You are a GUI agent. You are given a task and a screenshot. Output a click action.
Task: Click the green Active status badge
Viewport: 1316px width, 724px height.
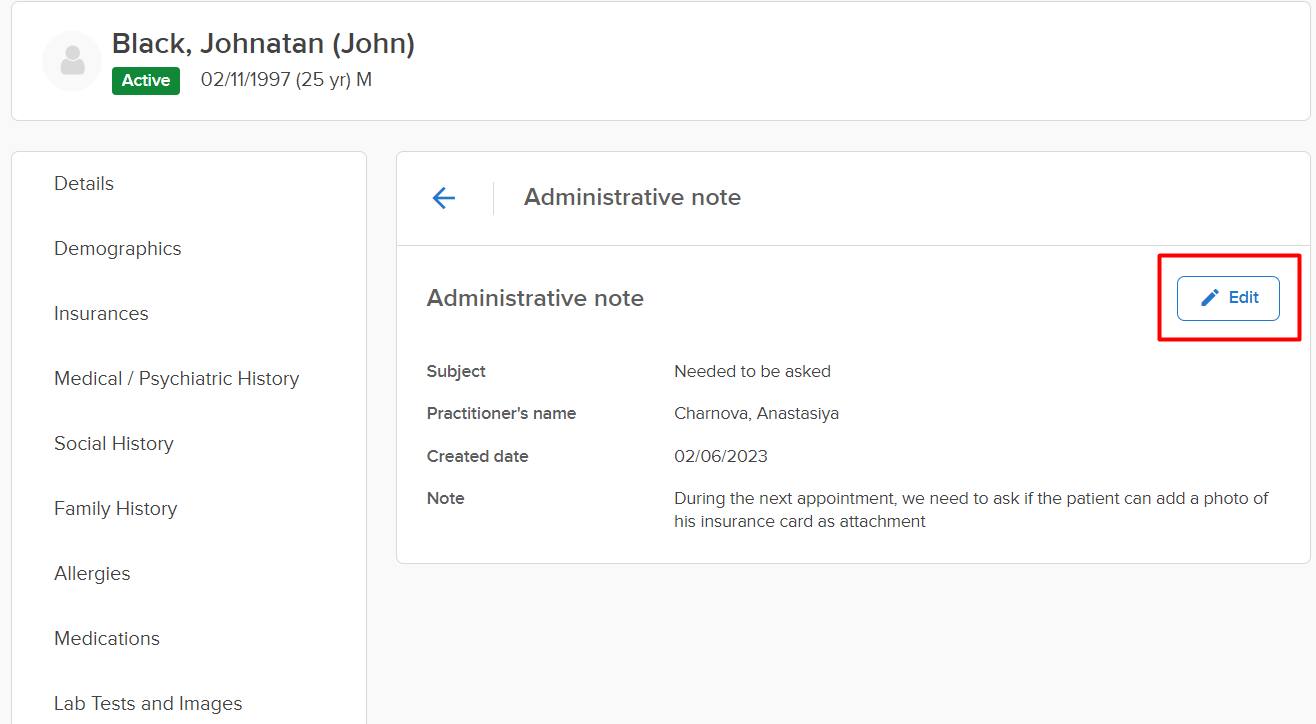click(x=146, y=80)
